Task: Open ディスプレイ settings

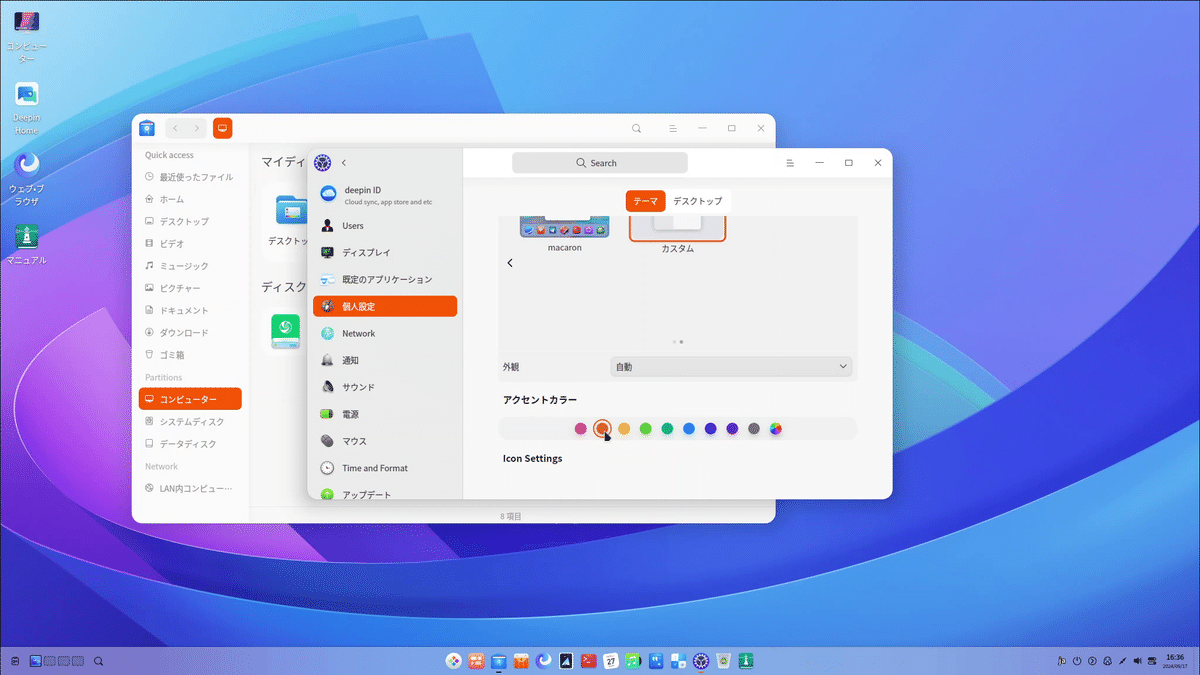Action: (x=385, y=253)
